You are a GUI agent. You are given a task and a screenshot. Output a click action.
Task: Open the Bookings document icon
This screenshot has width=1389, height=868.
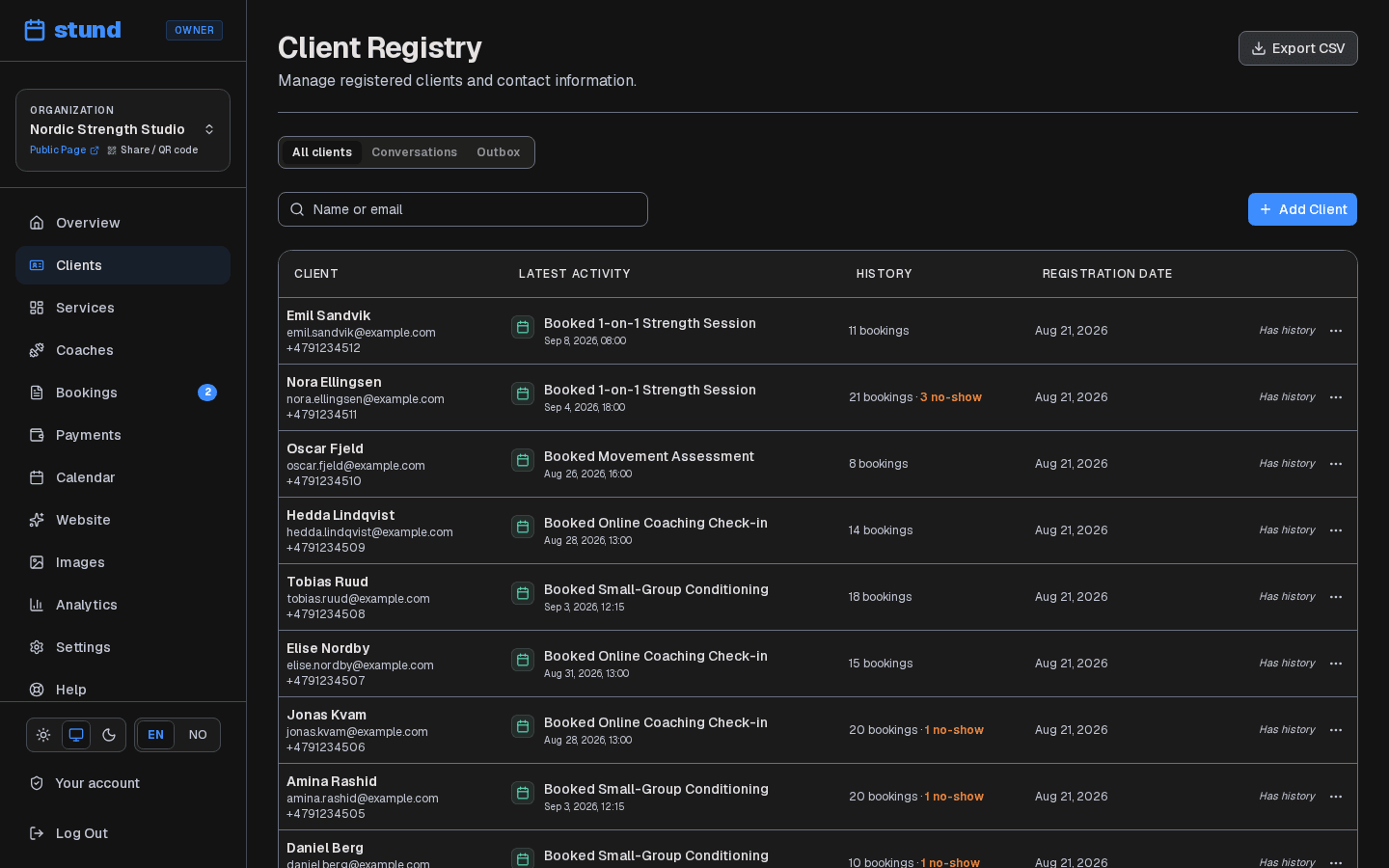click(x=37, y=393)
